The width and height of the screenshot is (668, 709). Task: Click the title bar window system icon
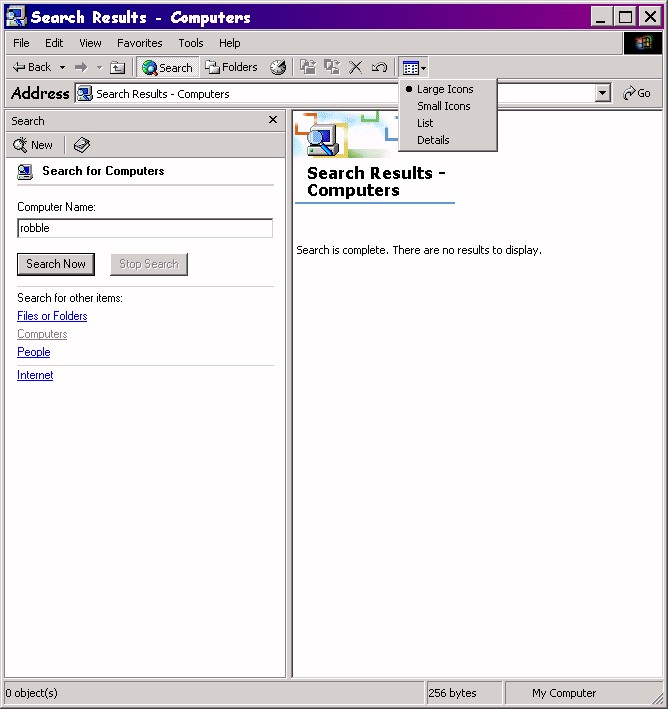point(16,17)
